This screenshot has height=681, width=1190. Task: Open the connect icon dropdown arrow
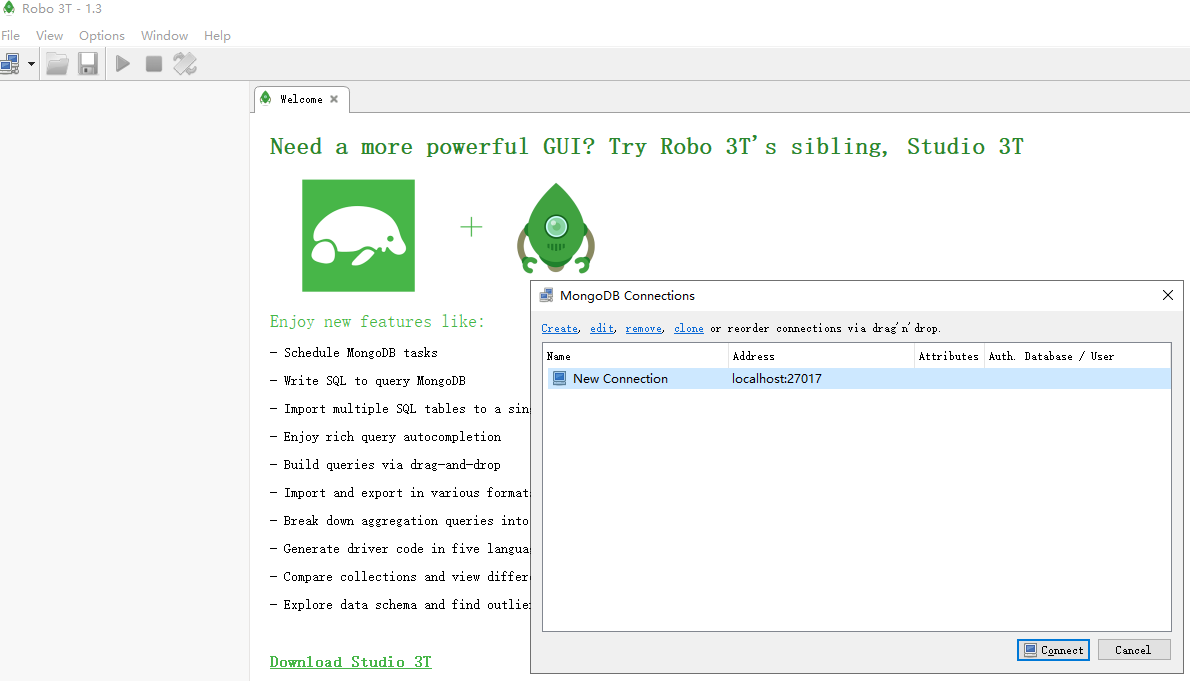tap(31, 64)
